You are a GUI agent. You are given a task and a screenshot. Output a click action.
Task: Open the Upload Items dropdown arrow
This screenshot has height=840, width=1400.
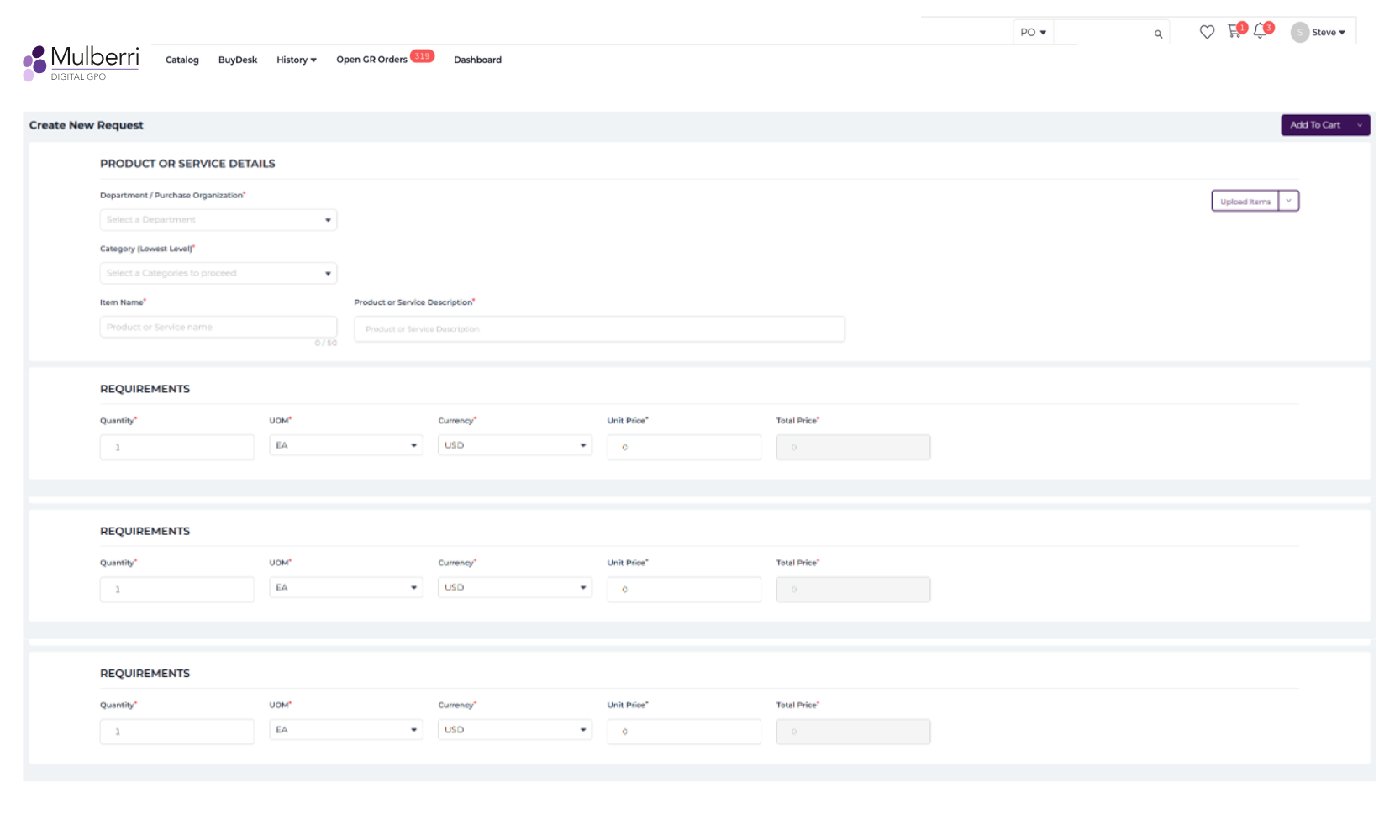coord(1287,201)
